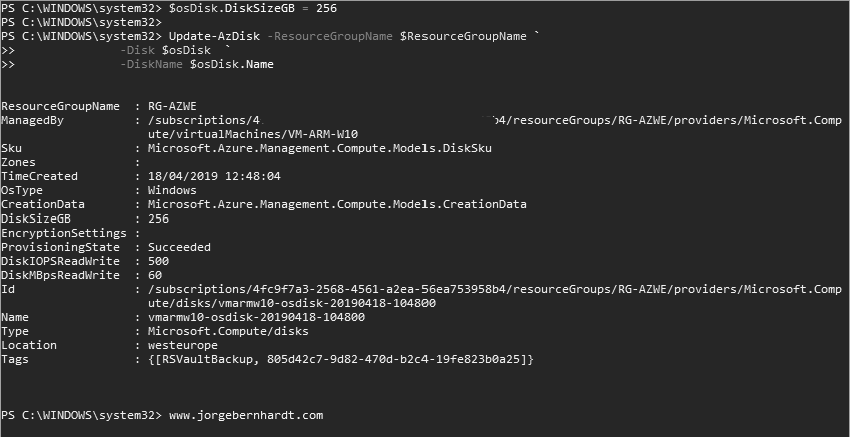The width and height of the screenshot is (850, 437).
Task: Click the Update-AzDisk command name
Action: click(201, 36)
